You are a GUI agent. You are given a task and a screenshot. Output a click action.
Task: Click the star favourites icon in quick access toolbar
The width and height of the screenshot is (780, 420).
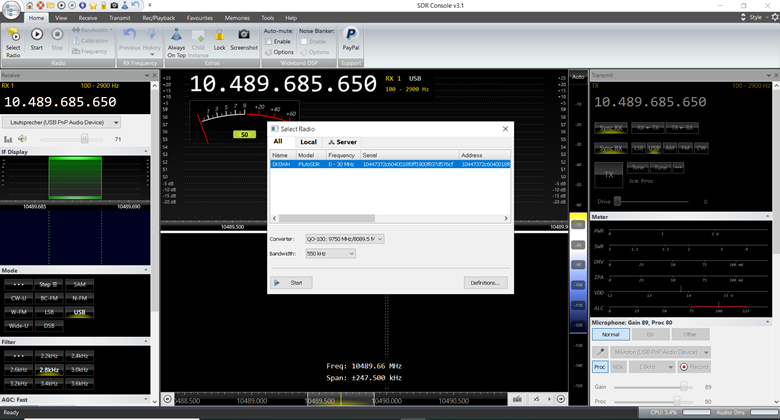tap(93, 5)
